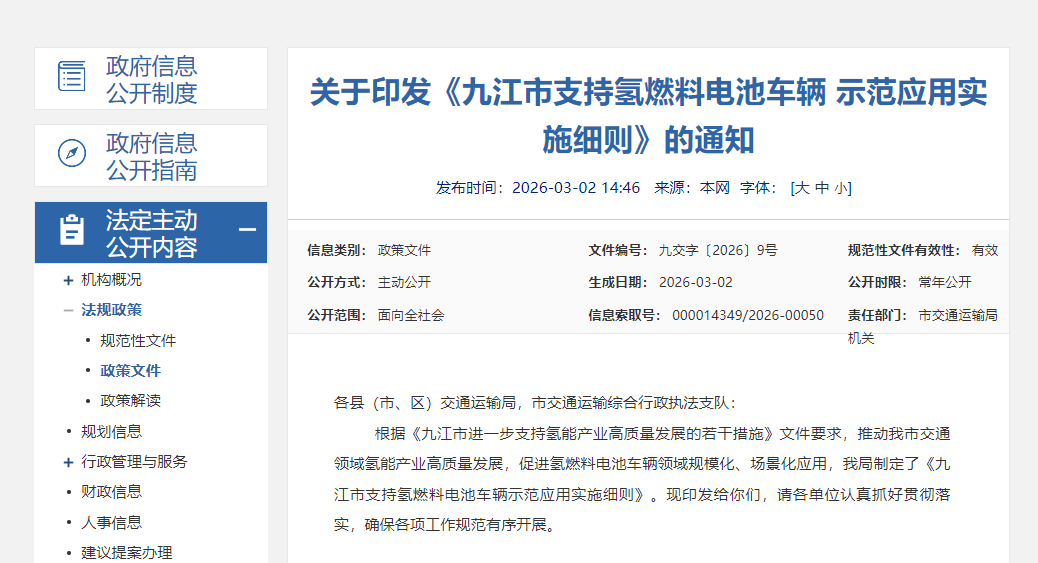1038x563 pixels.
Task: Set font size to 大
Action: tap(801, 188)
